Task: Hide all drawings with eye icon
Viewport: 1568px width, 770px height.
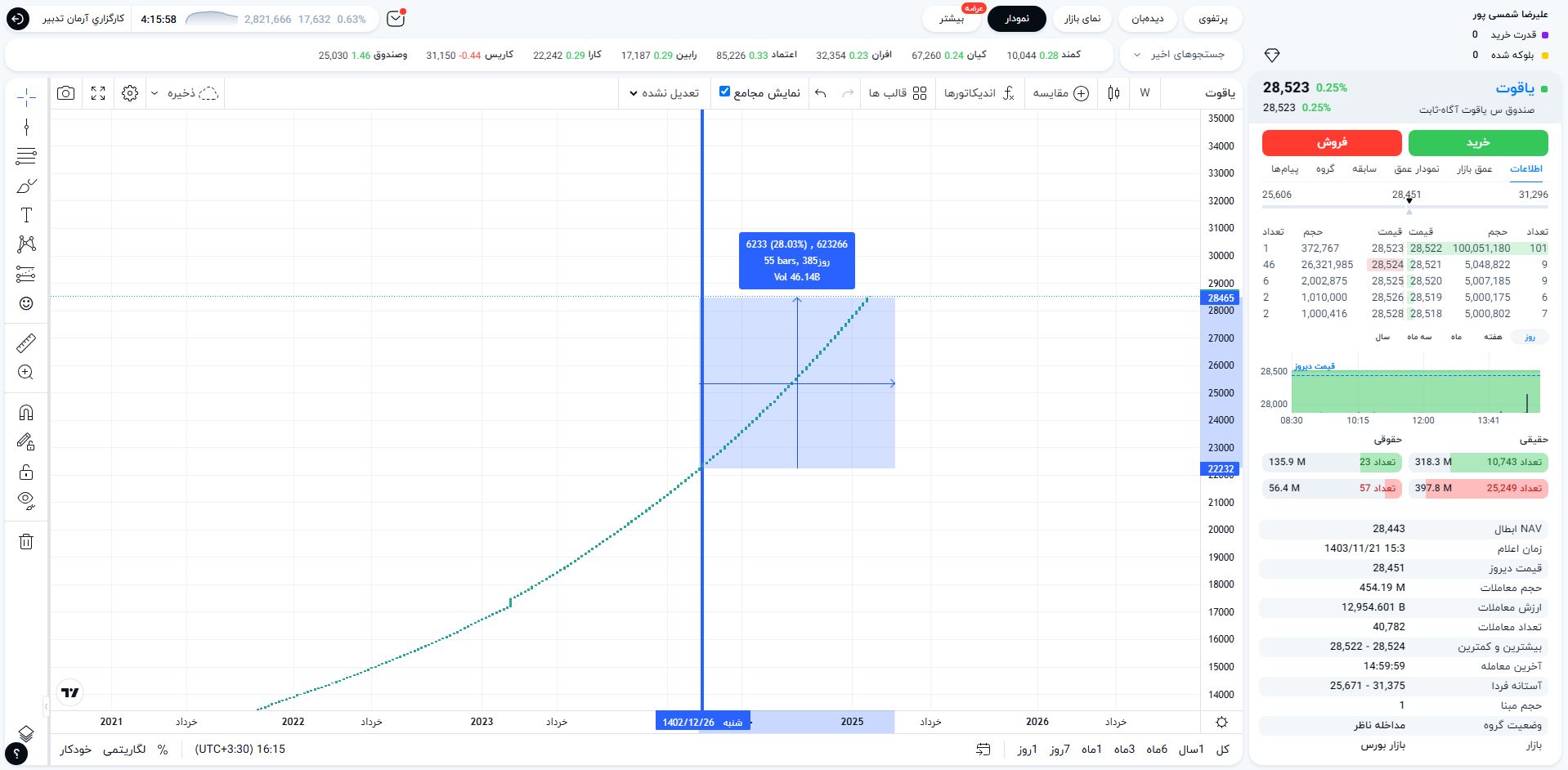Action: pyautogui.click(x=26, y=500)
